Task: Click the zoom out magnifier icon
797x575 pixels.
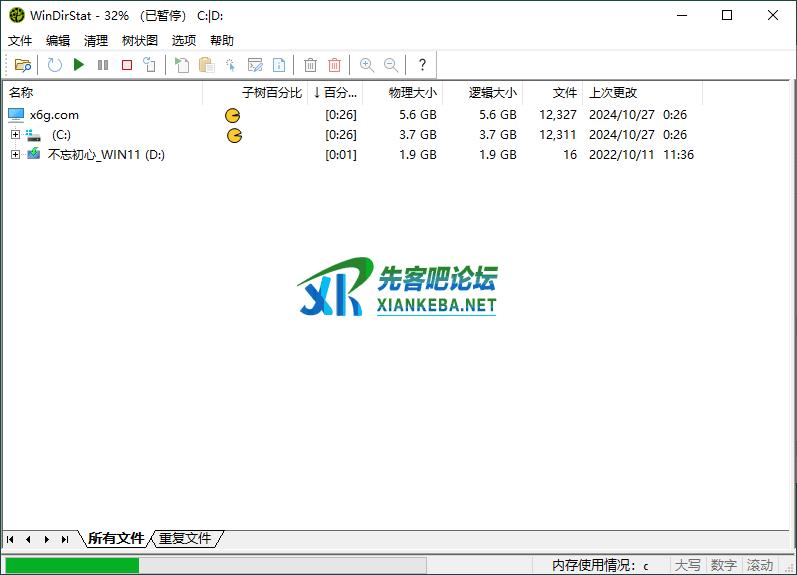Action: [391, 65]
